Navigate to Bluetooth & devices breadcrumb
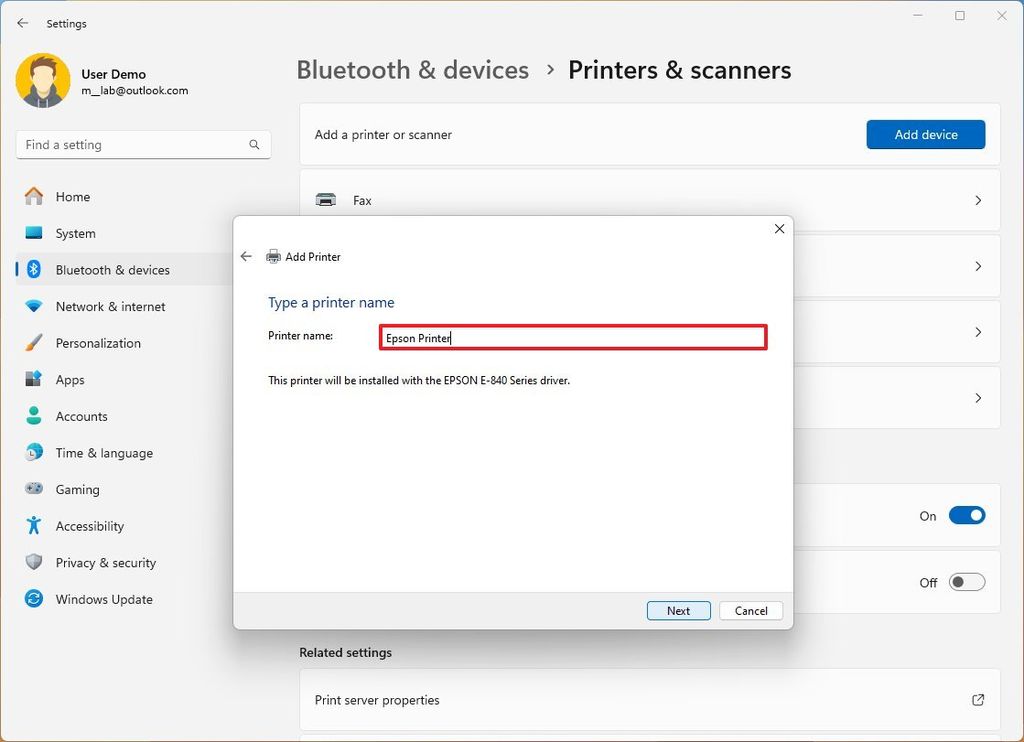 tap(412, 70)
